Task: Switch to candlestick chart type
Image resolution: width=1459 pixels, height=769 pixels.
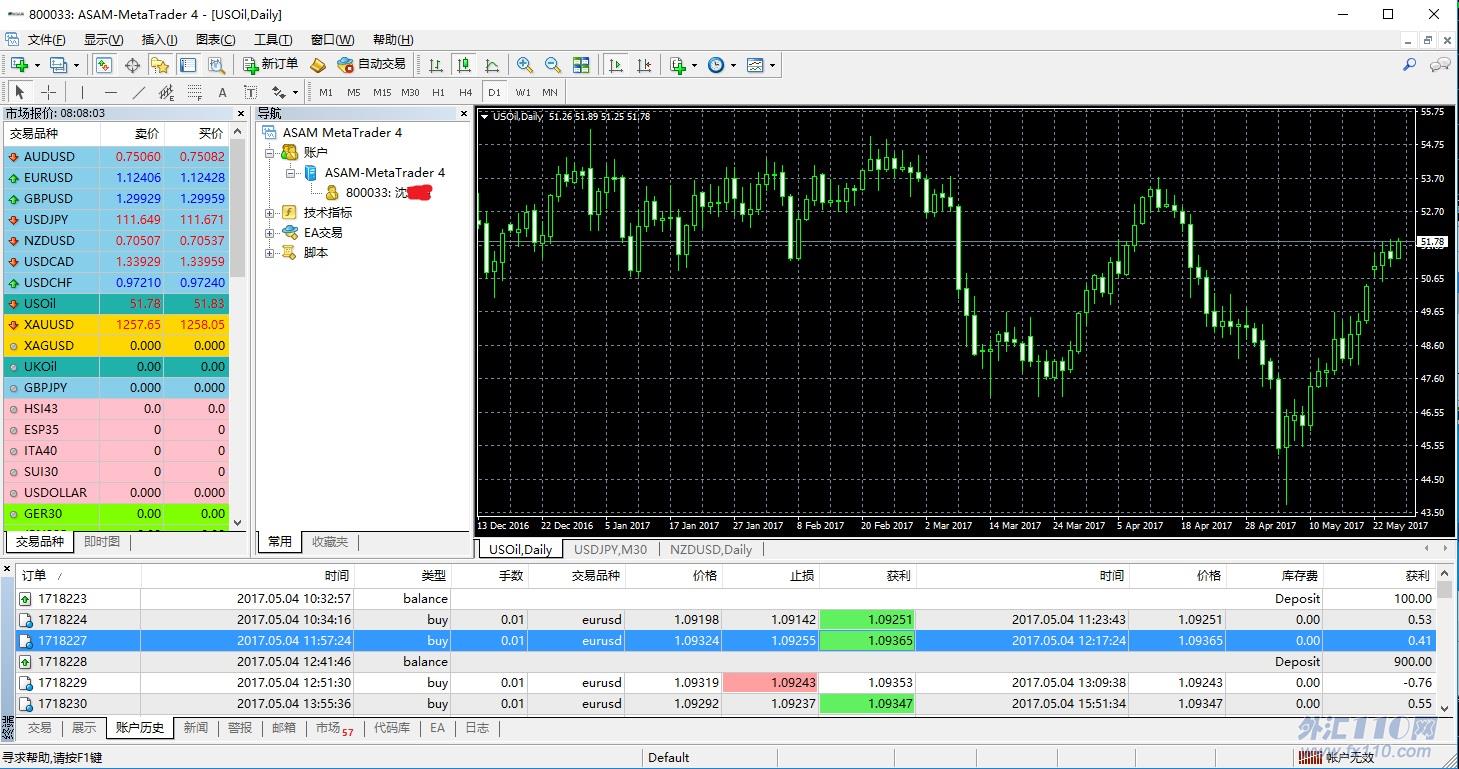Action: 464,65
